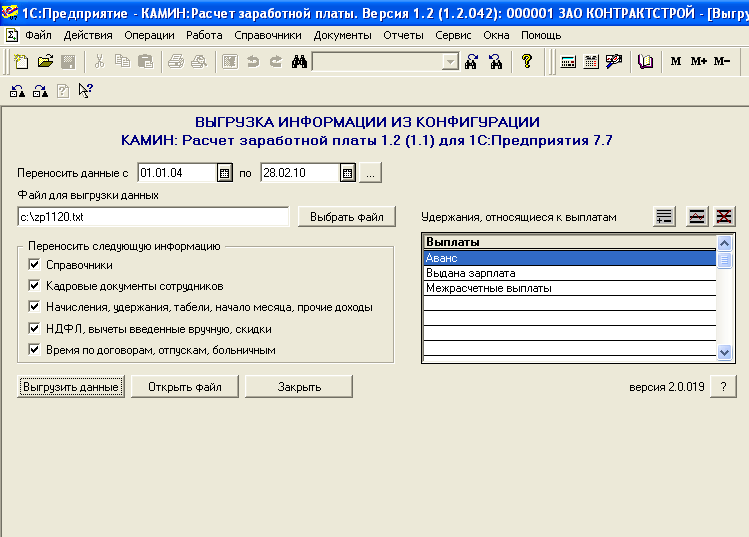This screenshot has height=537, width=749.
Task: Open the calculator icon in toolbar
Action: [x=568, y=62]
